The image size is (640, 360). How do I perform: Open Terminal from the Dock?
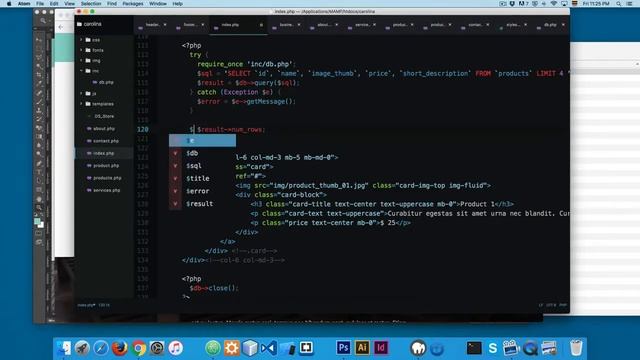click(x=474, y=348)
